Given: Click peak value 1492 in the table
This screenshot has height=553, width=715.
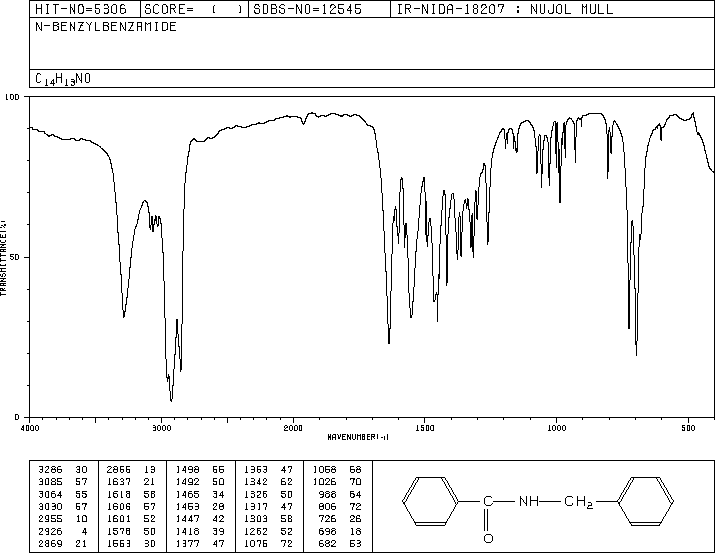Looking at the screenshot, I should coord(187,482).
